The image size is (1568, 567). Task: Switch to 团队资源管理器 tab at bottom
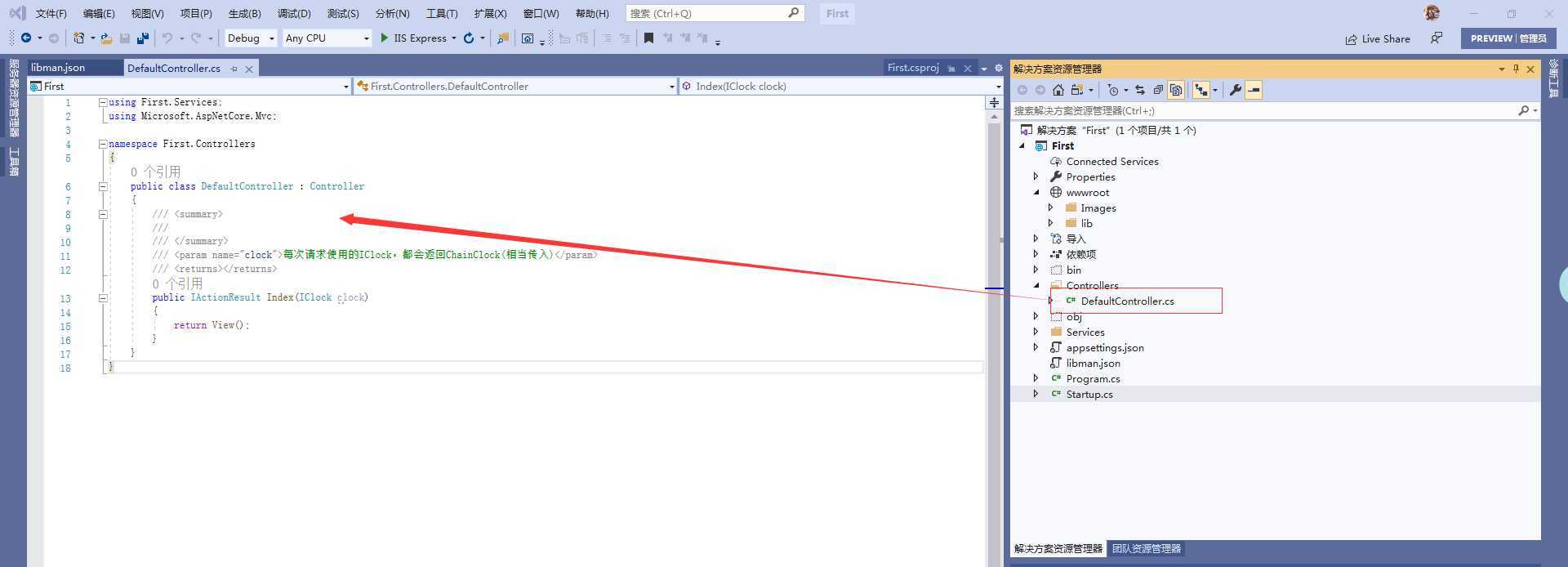[1146, 549]
